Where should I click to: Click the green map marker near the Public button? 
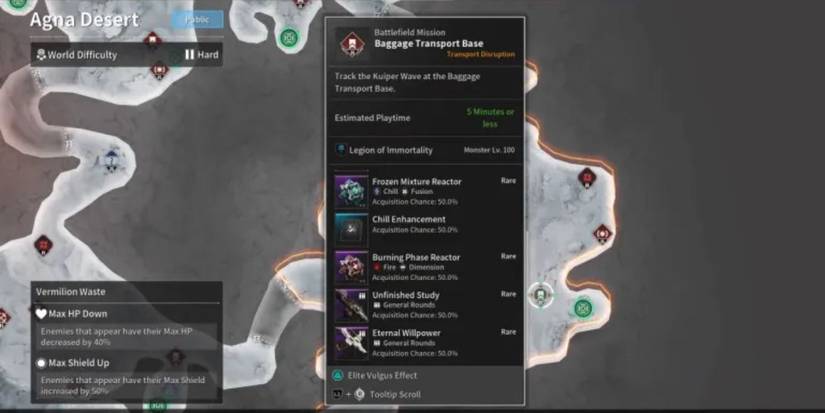click(289, 37)
